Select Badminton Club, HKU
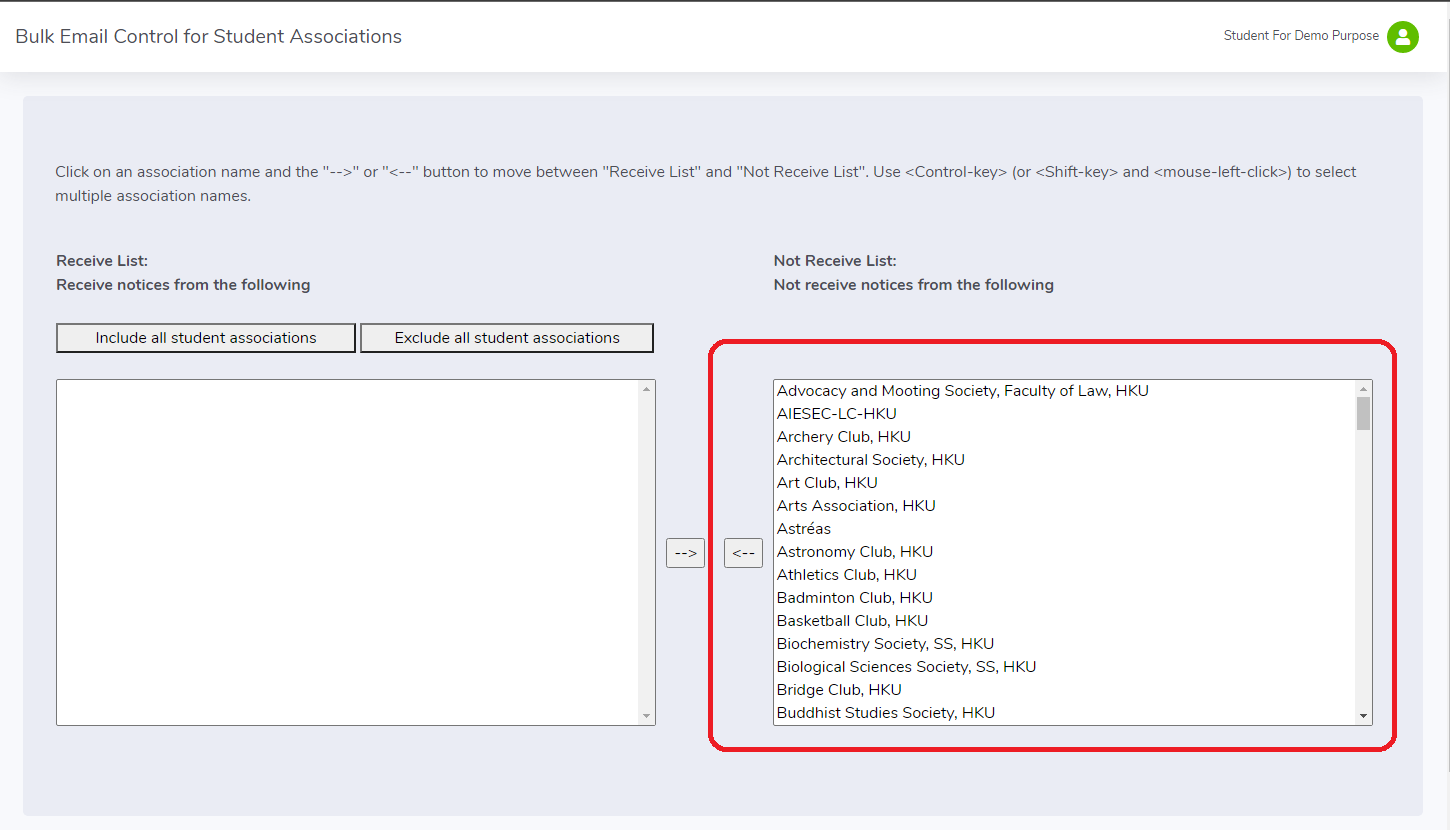Image resolution: width=1450 pixels, height=830 pixels. click(854, 597)
